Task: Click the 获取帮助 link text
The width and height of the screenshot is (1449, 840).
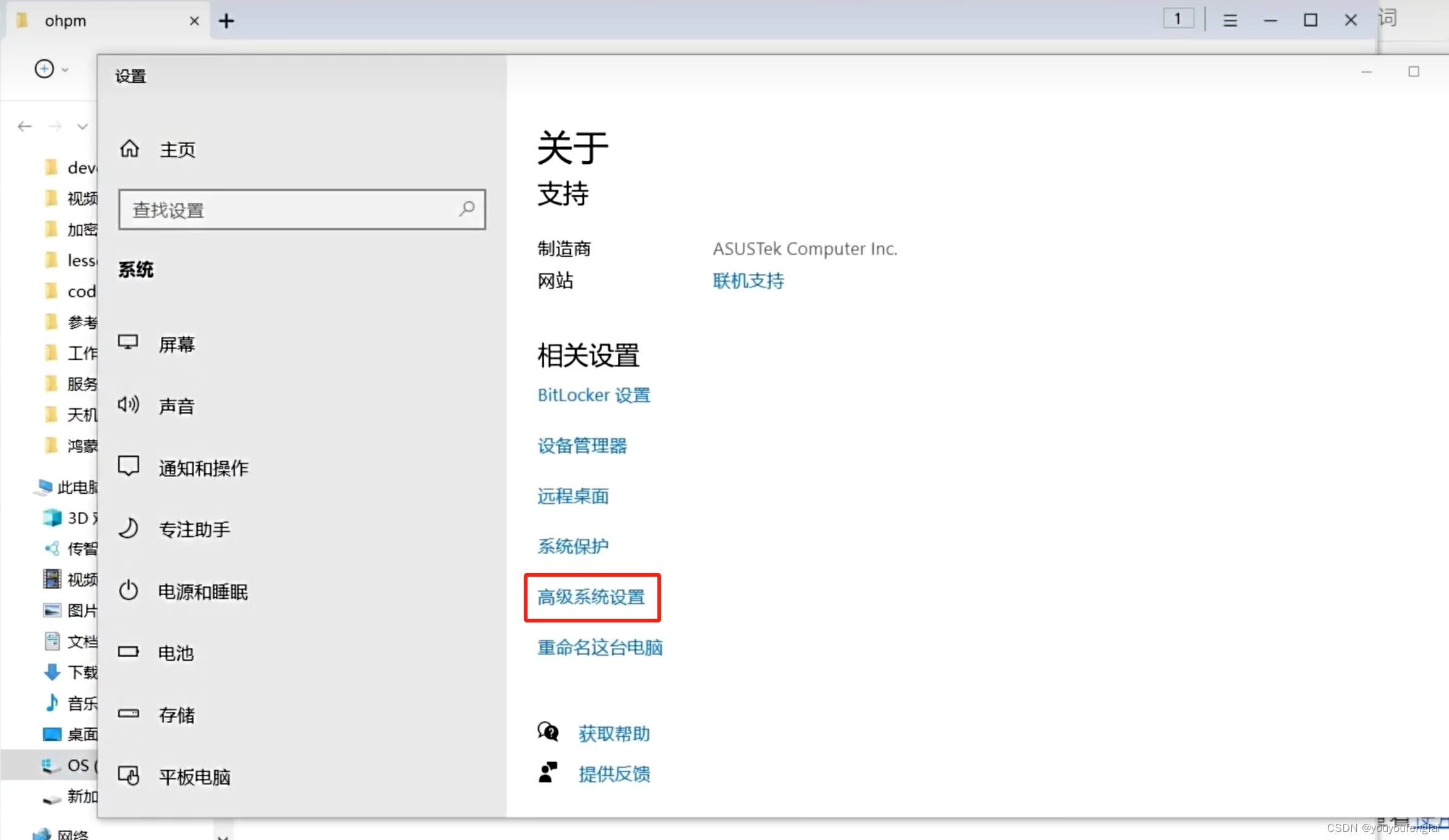Action: coord(614,734)
